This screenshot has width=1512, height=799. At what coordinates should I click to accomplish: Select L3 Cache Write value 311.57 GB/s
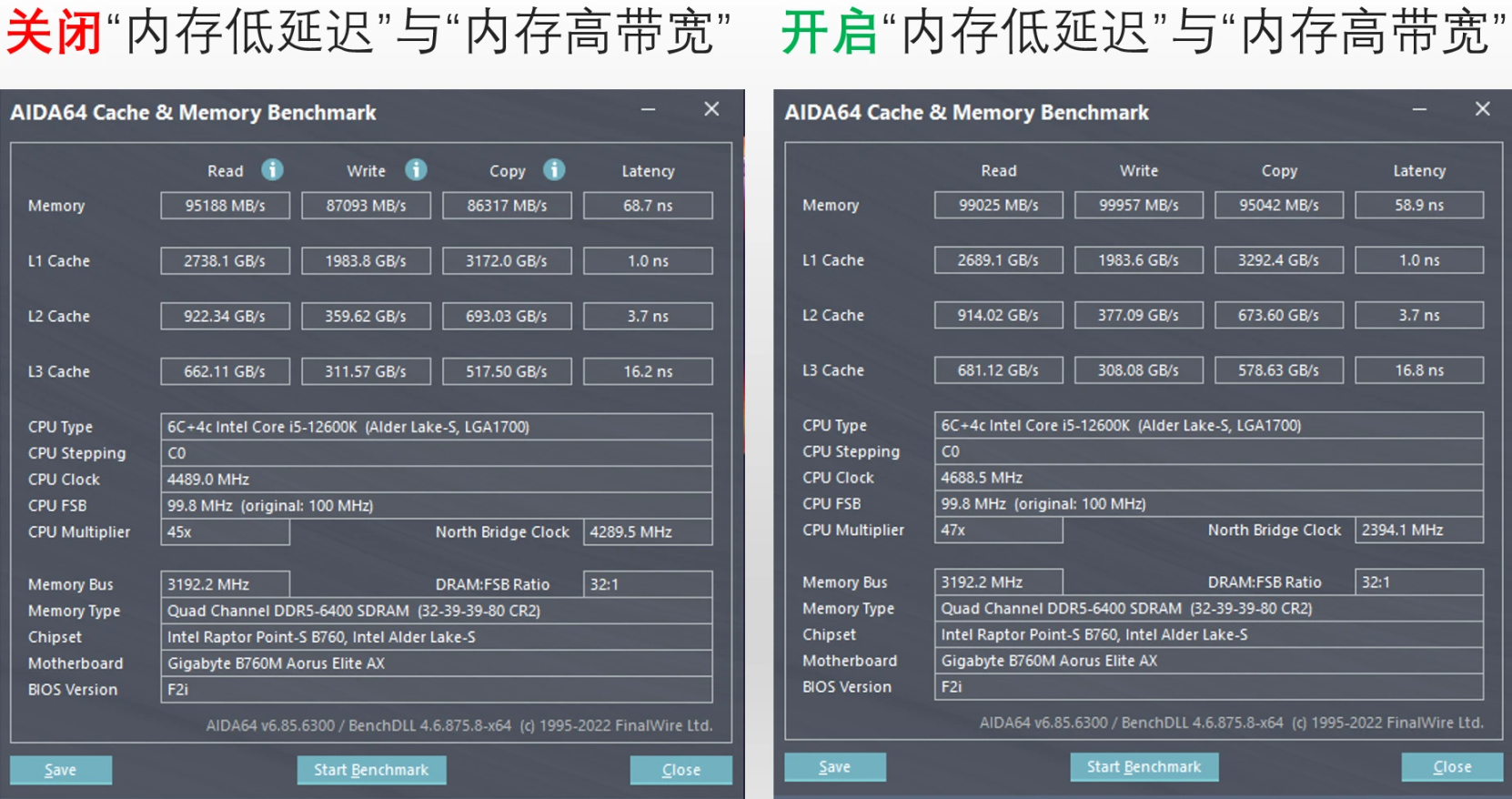tap(367, 371)
